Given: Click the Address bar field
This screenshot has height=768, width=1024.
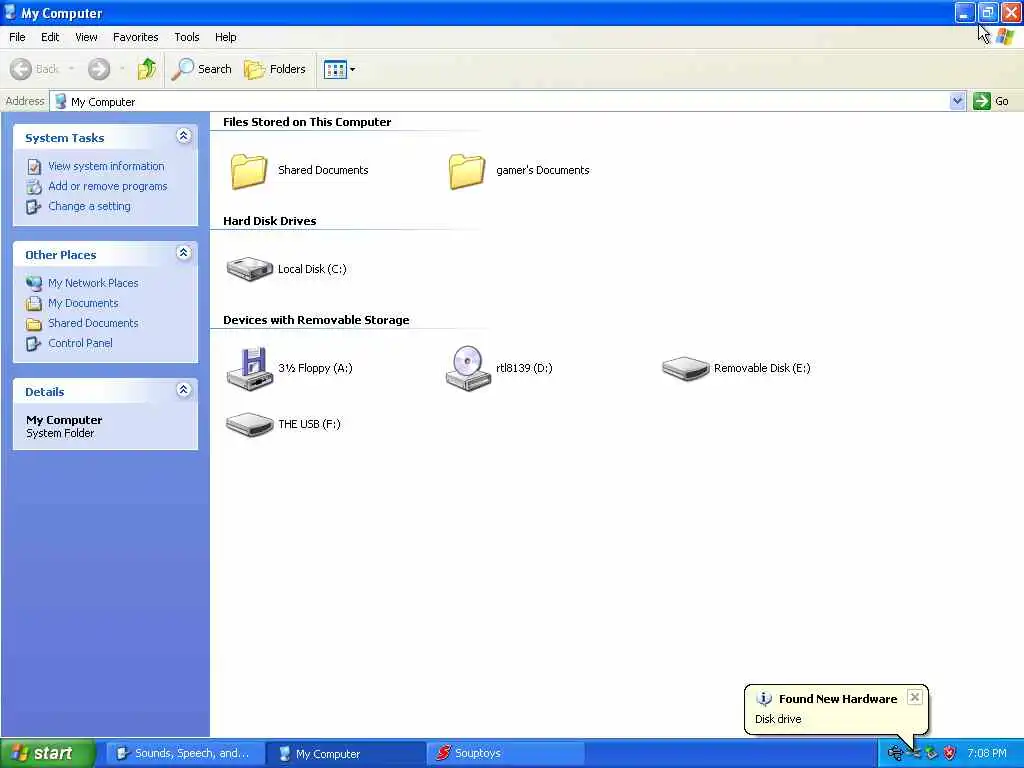Looking at the screenshot, I should click(x=507, y=101).
